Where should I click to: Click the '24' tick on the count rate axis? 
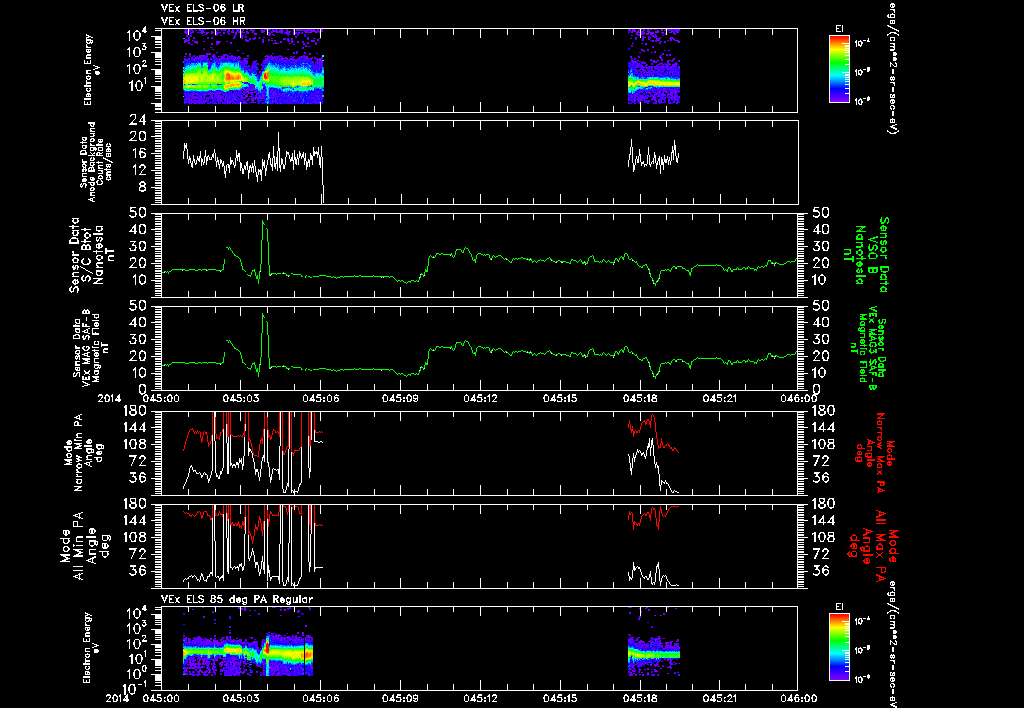click(137, 120)
